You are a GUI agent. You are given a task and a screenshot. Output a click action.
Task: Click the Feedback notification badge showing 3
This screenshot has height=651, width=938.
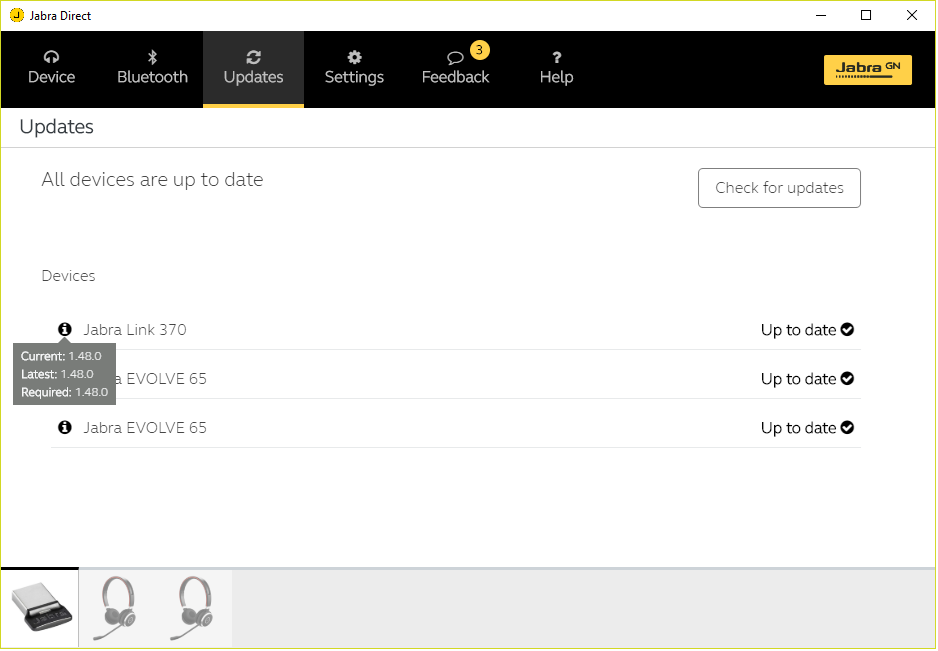pyautogui.click(x=479, y=50)
